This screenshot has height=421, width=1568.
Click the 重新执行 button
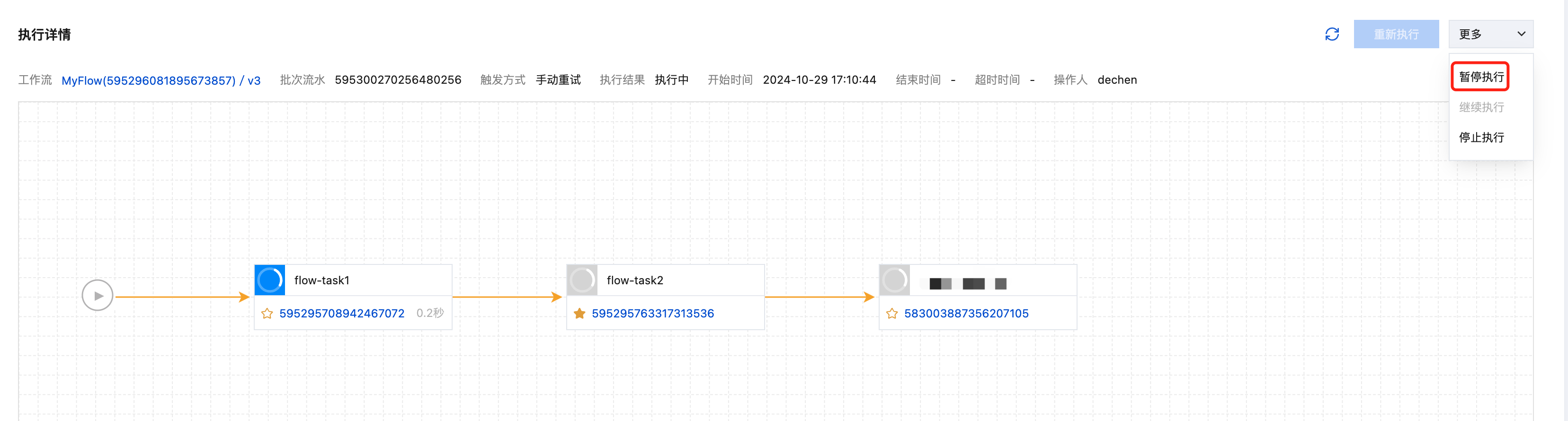(x=1396, y=34)
